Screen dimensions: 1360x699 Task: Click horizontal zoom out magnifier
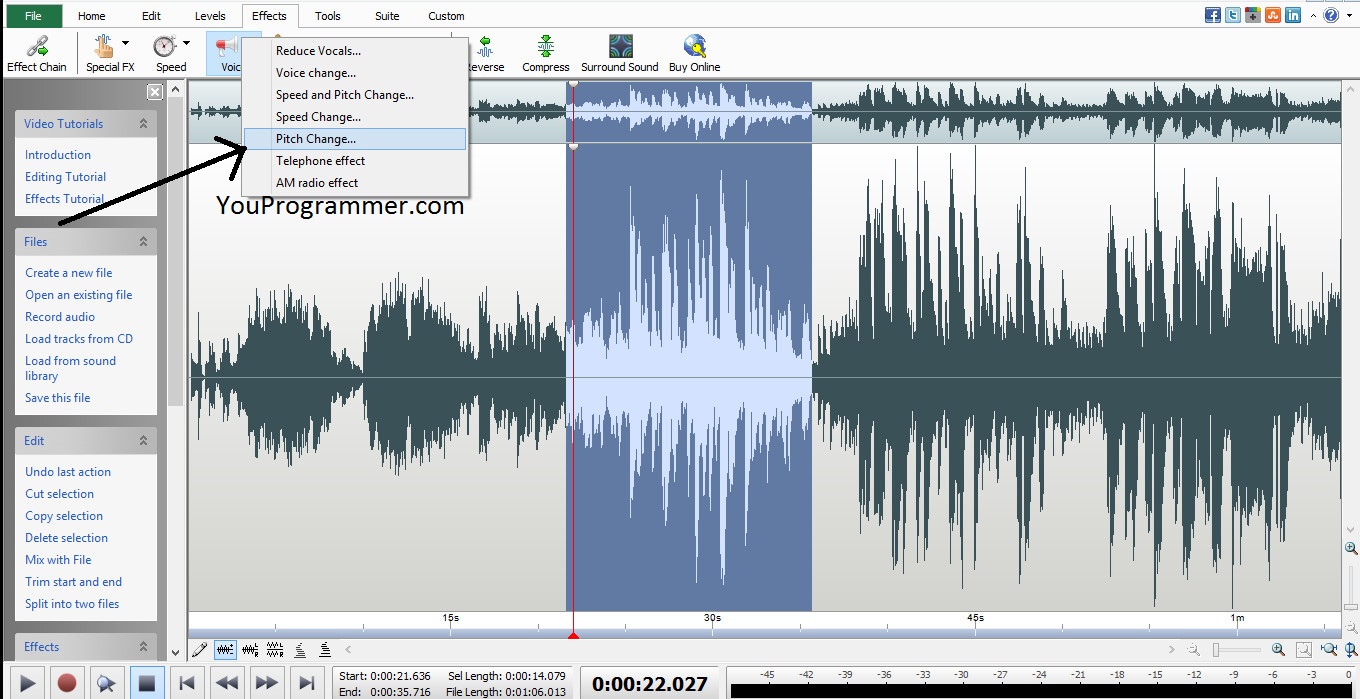coord(1193,649)
